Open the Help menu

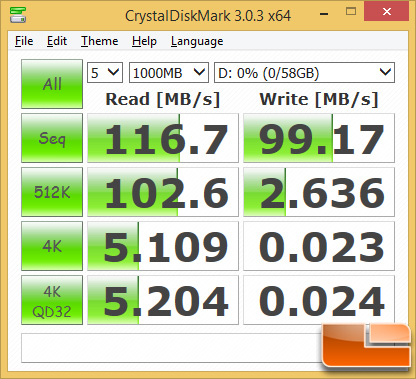144,41
